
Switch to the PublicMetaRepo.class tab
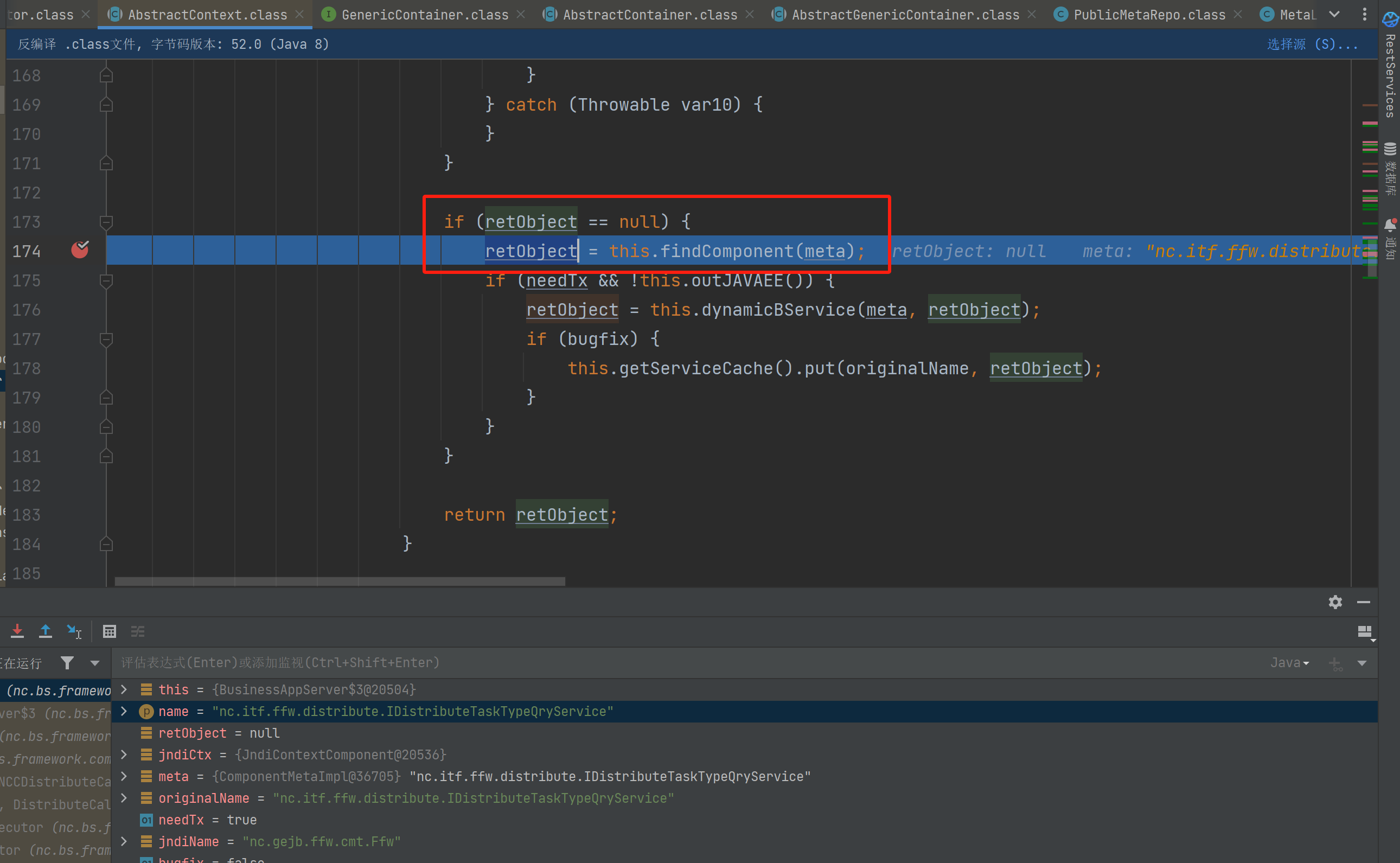1148,15
